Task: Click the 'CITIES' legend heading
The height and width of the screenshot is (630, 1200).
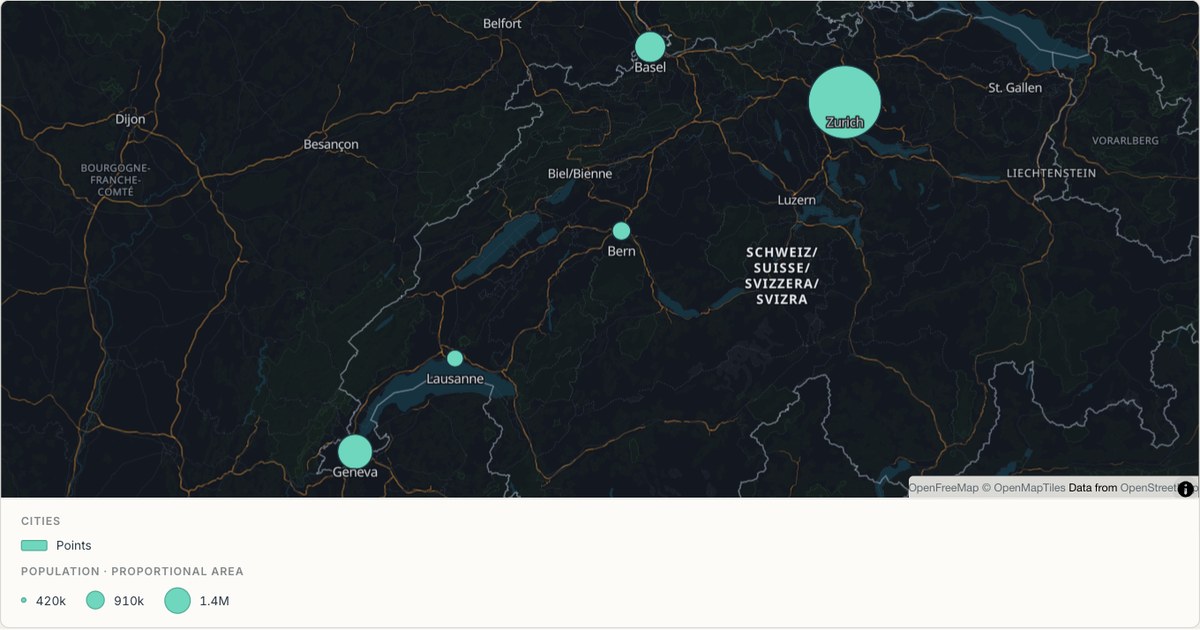Action: tap(41, 521)
